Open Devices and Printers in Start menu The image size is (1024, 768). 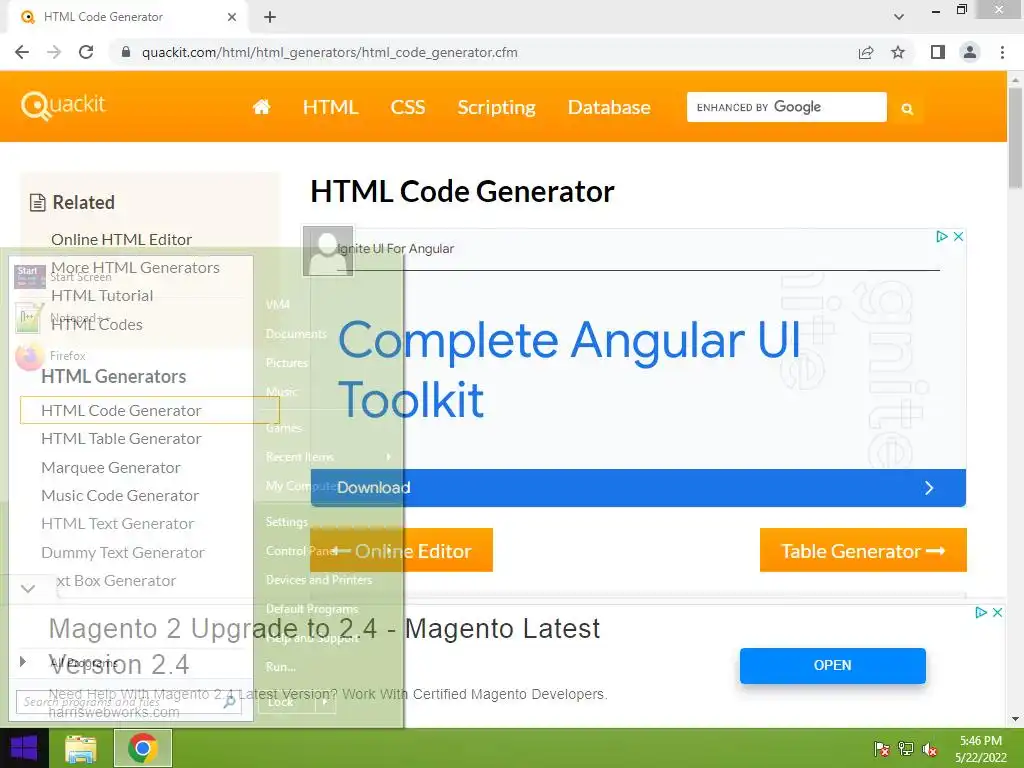pos(319,579)
